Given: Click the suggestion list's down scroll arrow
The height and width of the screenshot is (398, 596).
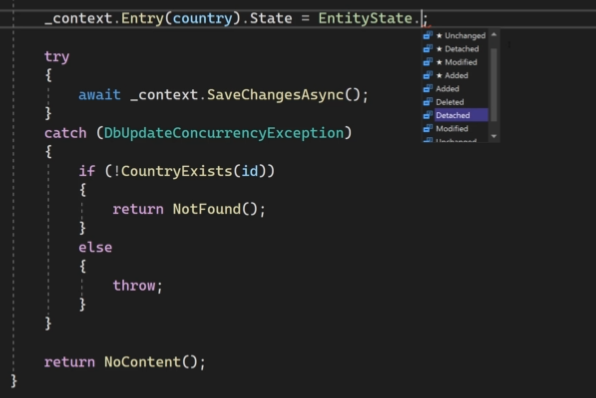Looking at the screenshot, I should coord(494,136).
